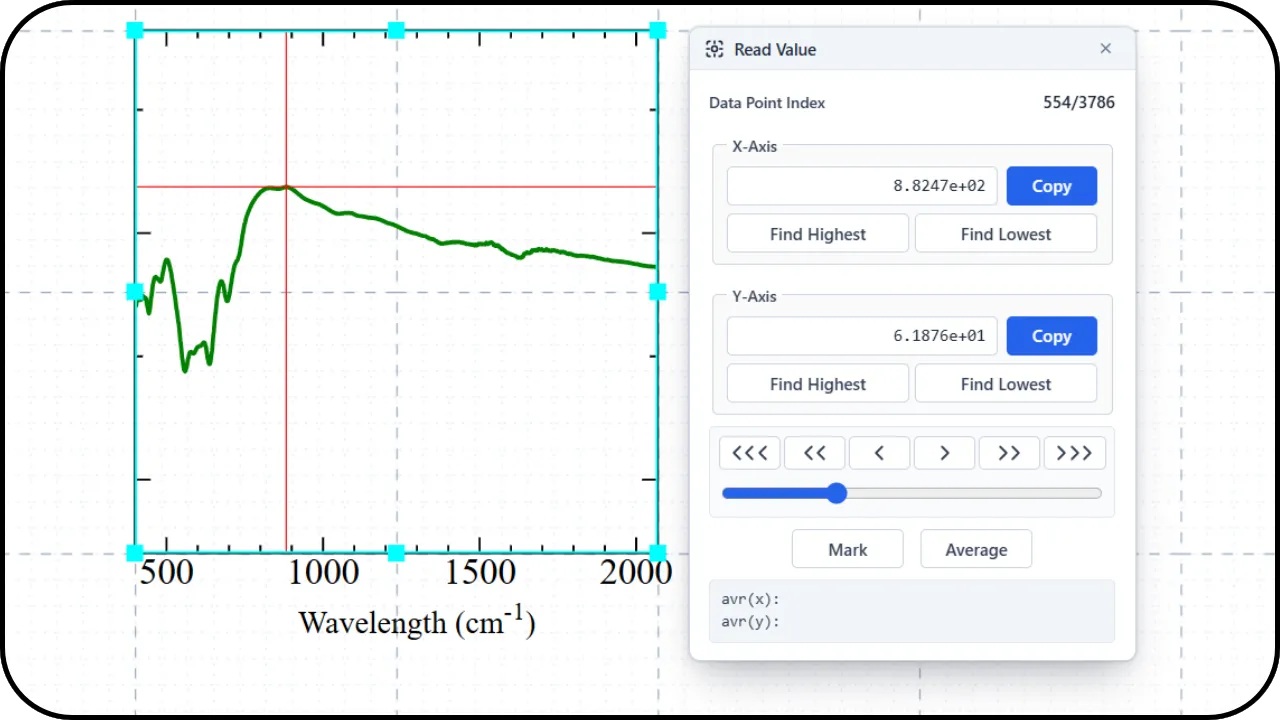
Task: Move one point forward with >
Action: [944, 453]
